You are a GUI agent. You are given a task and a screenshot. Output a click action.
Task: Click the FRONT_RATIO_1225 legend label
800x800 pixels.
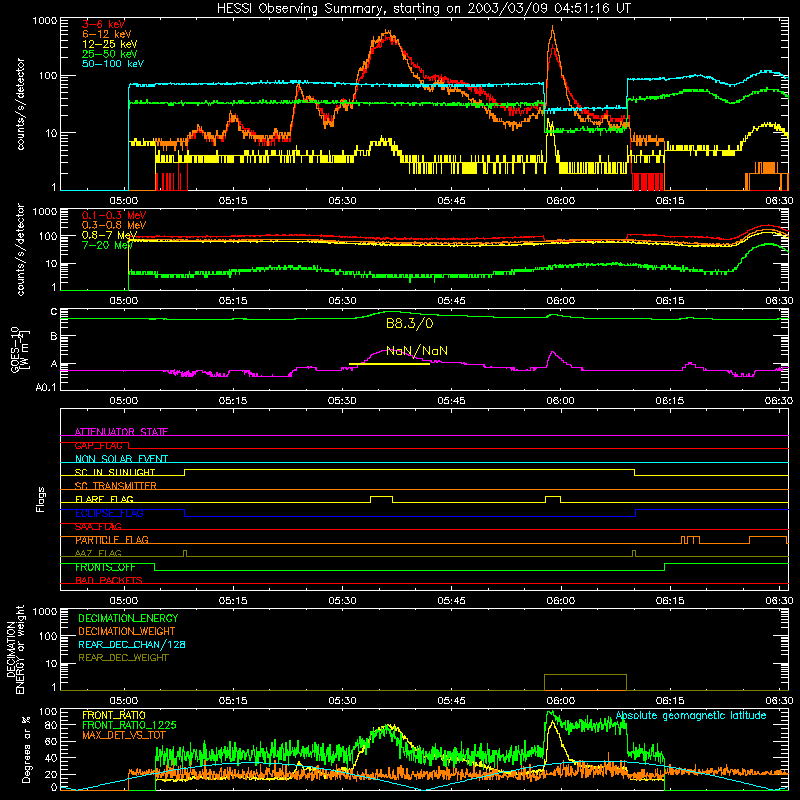[129, 725]
